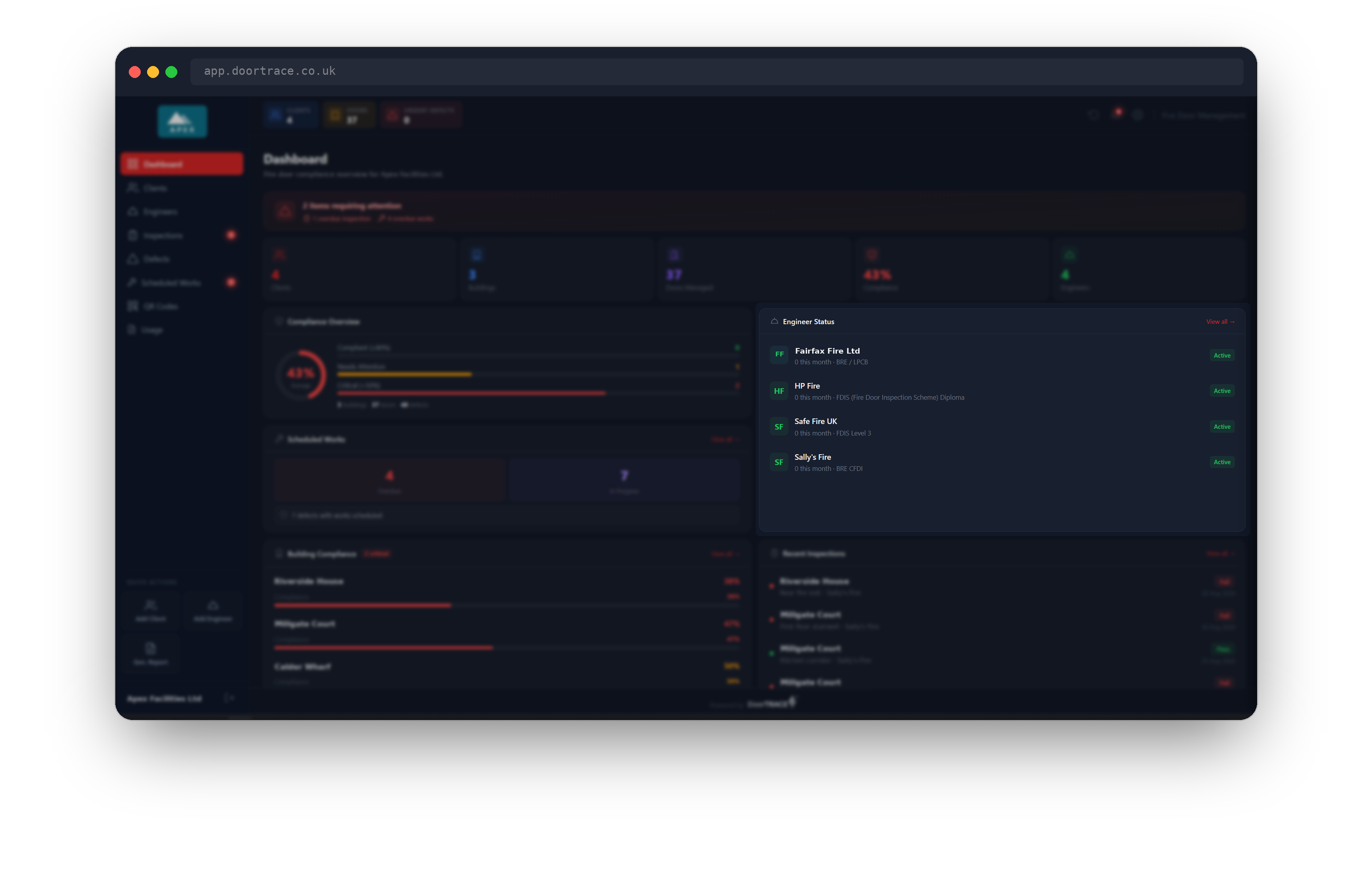Open View all in Engineer Status
The width and height of the screenshot is (1372, 885).
pyautogui.click(x=1220, y=322)
